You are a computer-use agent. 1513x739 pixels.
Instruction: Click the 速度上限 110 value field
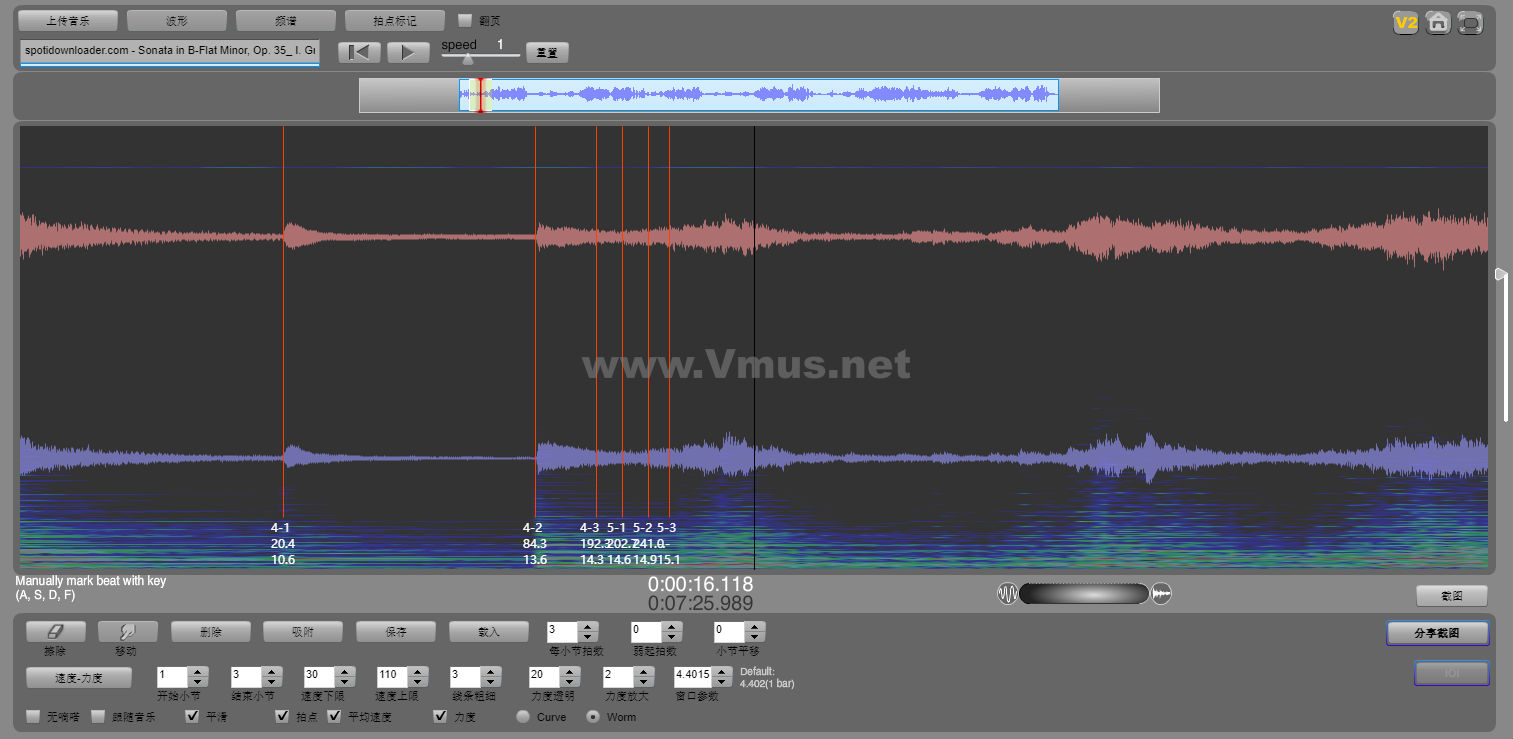(x=393, y=677)
